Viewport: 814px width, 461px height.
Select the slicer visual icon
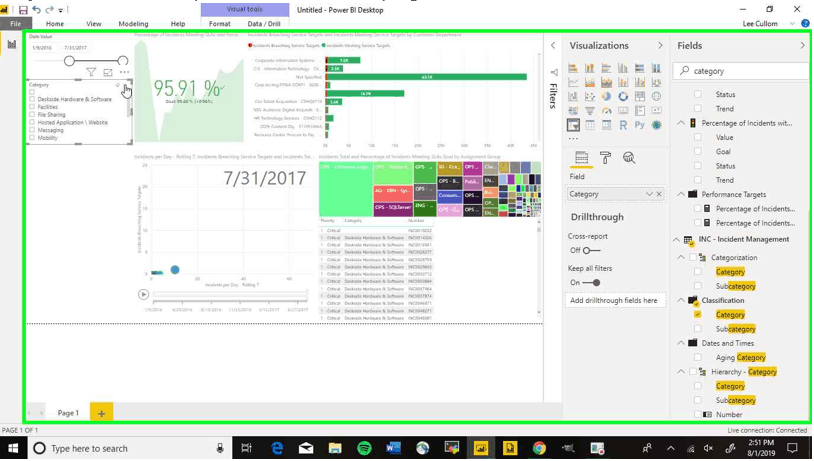tap(573, 125)
